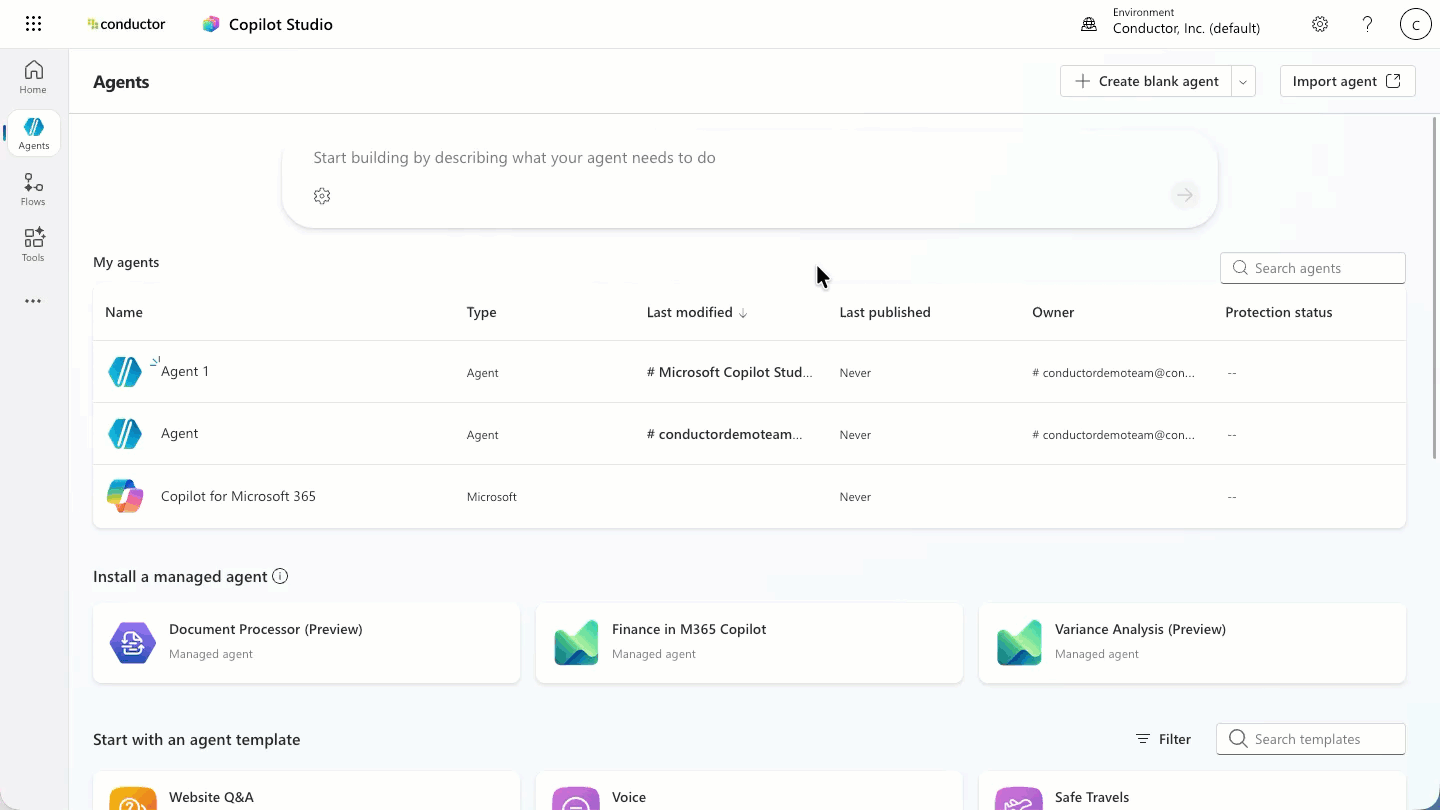The width and height of the screenshot is (1440, 810).
Task: Click the Document Processor card icon
Action: tap(133, 643)
